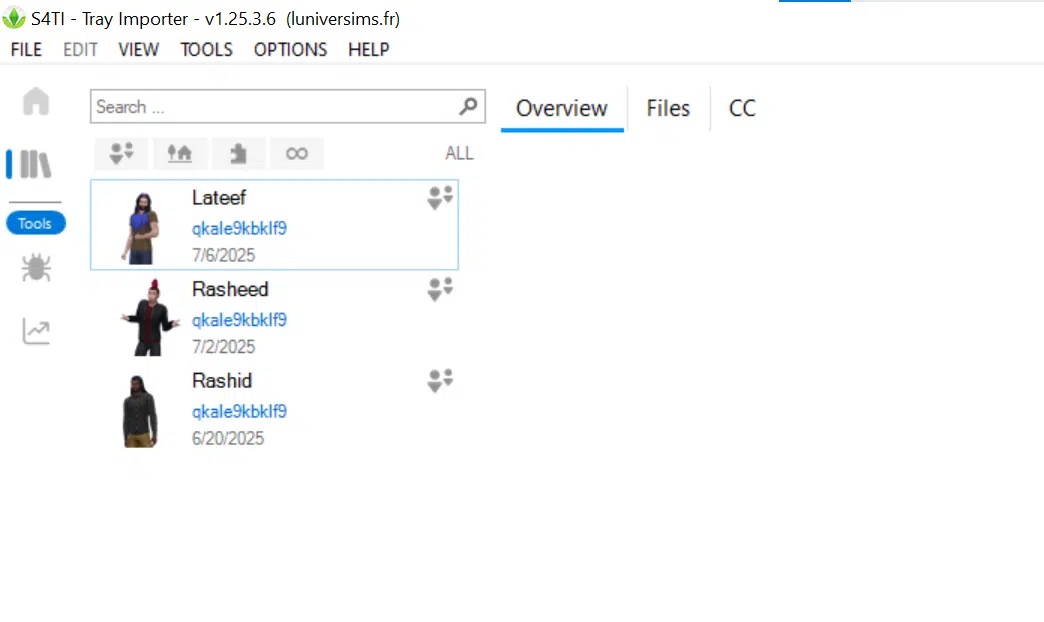Click household icon beside Lateef
Viewport: 1044px width, 622px height.
click(x=440, y=198)
